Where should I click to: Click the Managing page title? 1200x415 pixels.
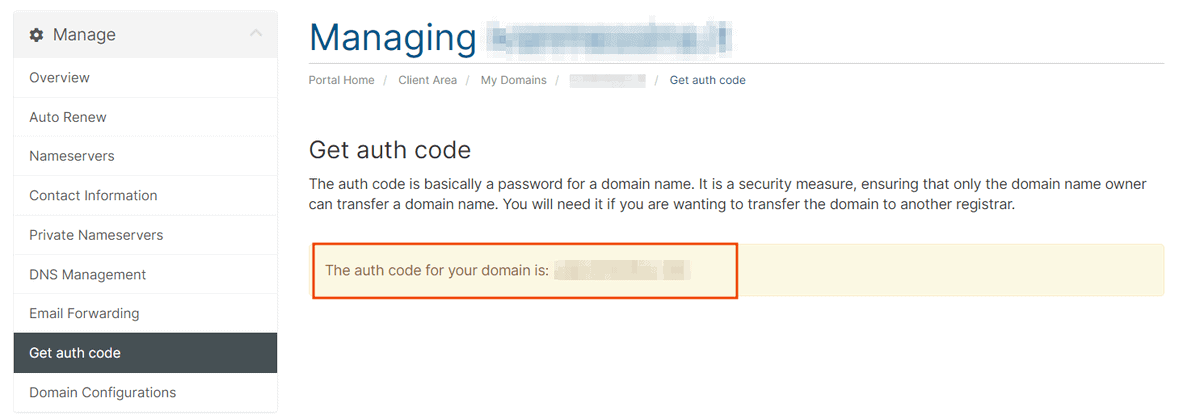pyautogui.click(x=393, y=38)
